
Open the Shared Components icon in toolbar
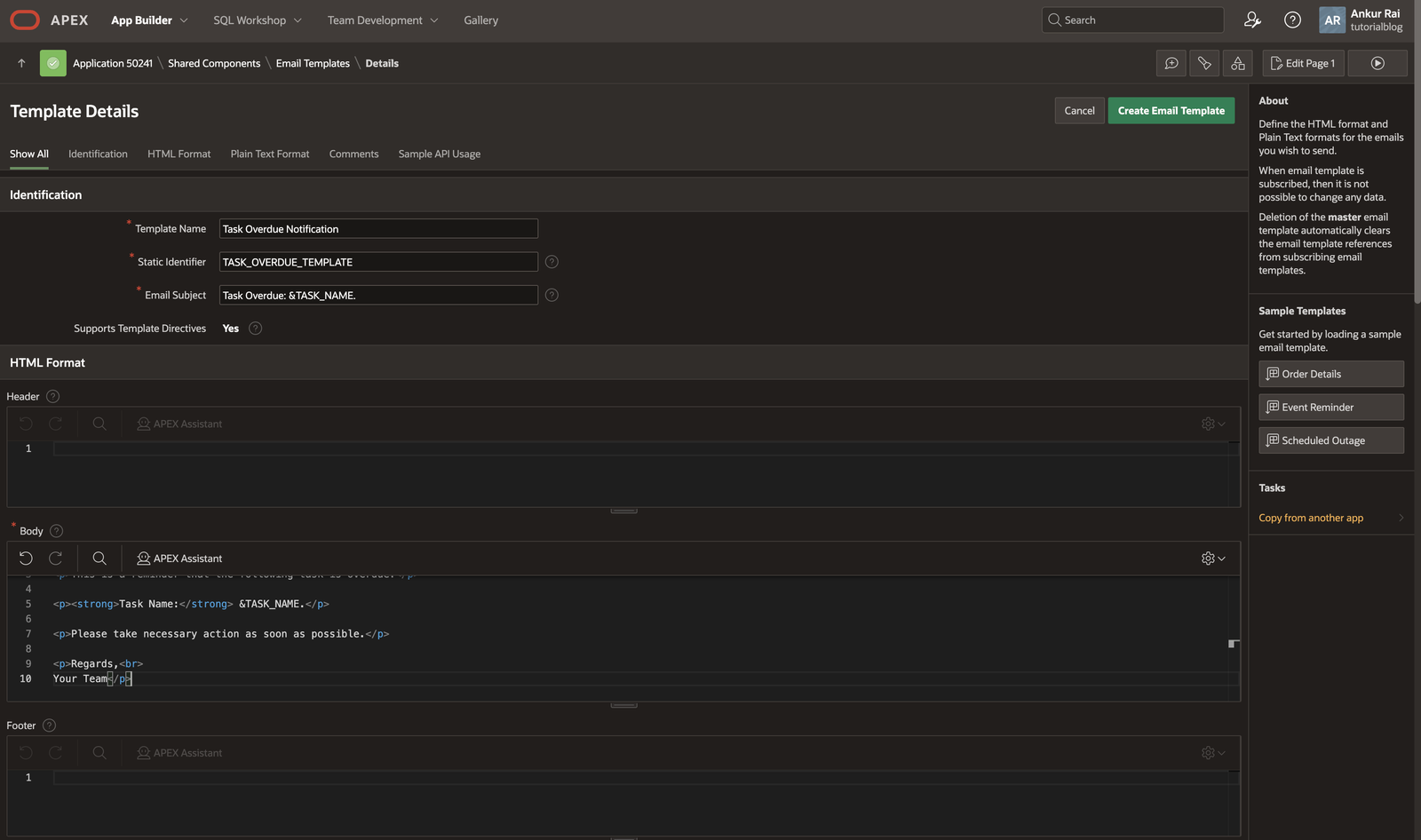click(1237, 63)
